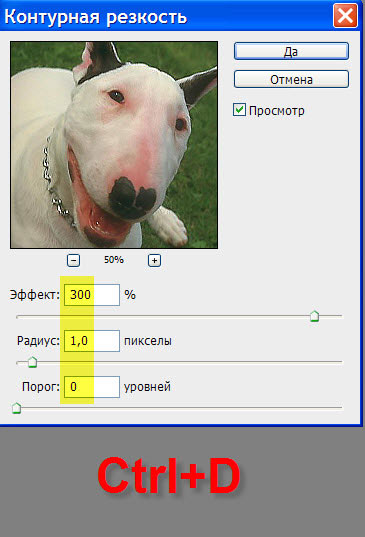The width and height of the screenshot is (365, 537).
Task: Click the Отмена button
Action: click(291, 79)
